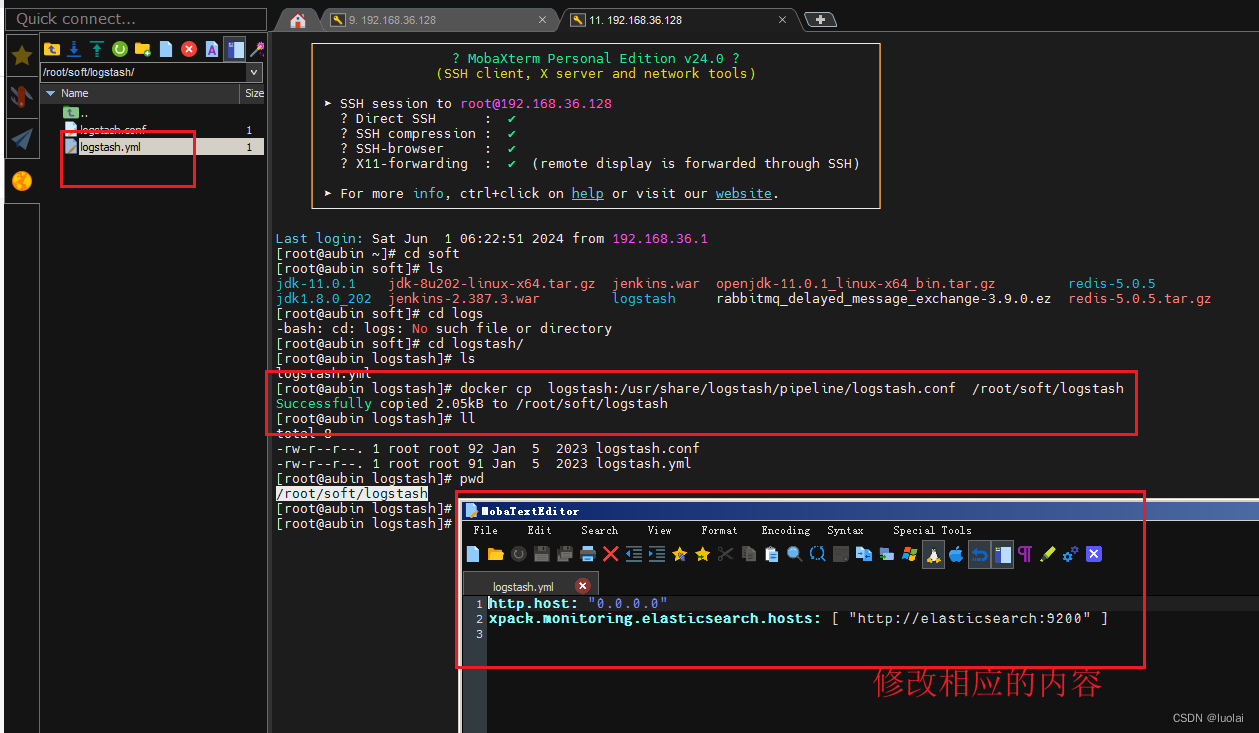Viewport: 1259px width, 733px height.
Task: Open the Macros paper-plane sidebar tab
Action: tap(22, 138)
